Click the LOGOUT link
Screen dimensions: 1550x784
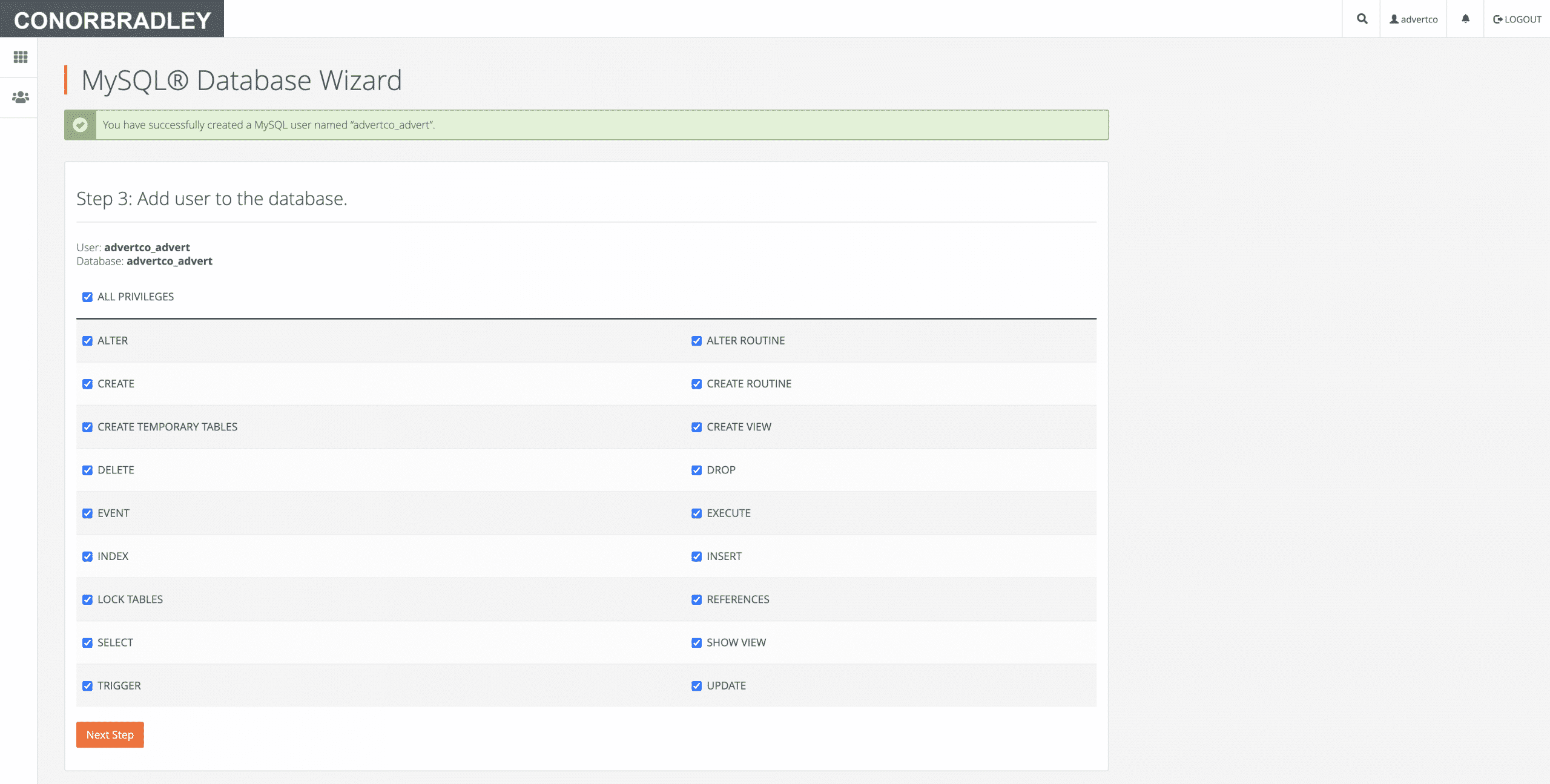pos(1517,19)
